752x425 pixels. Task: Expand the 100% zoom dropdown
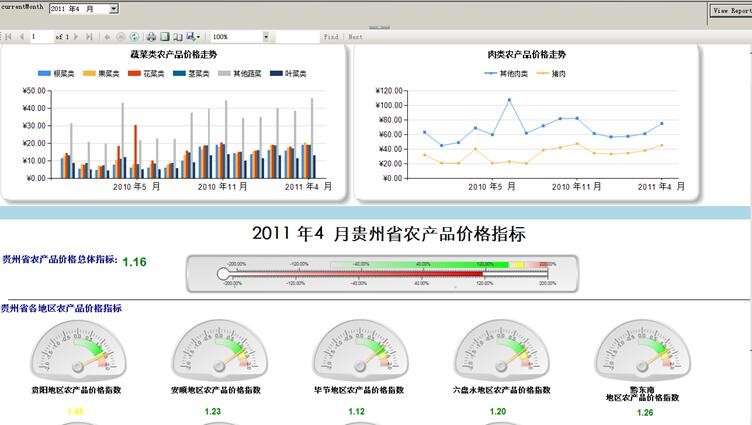point(266,37)
